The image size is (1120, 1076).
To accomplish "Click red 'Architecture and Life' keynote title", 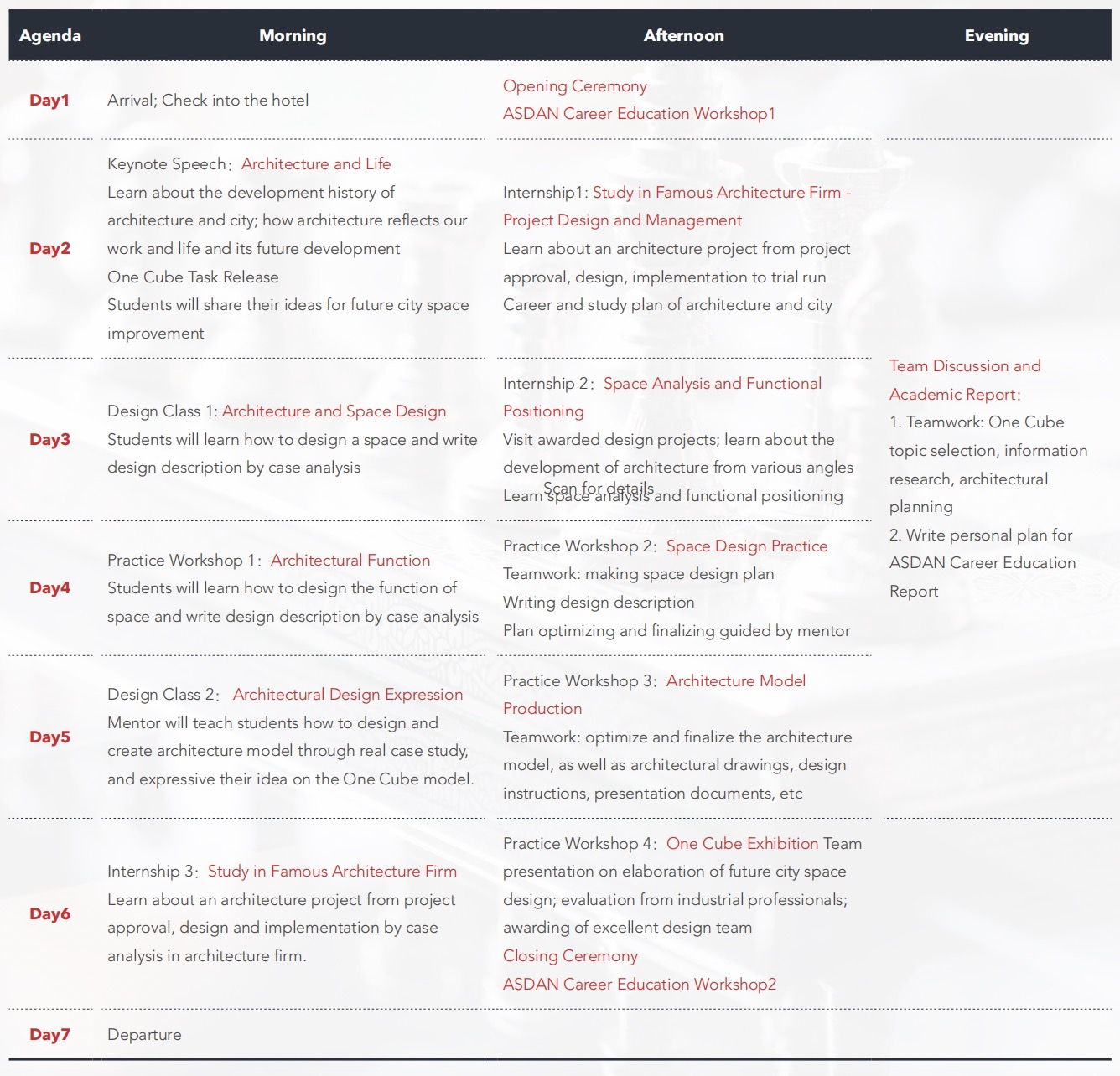I will (x=316, y=164).
